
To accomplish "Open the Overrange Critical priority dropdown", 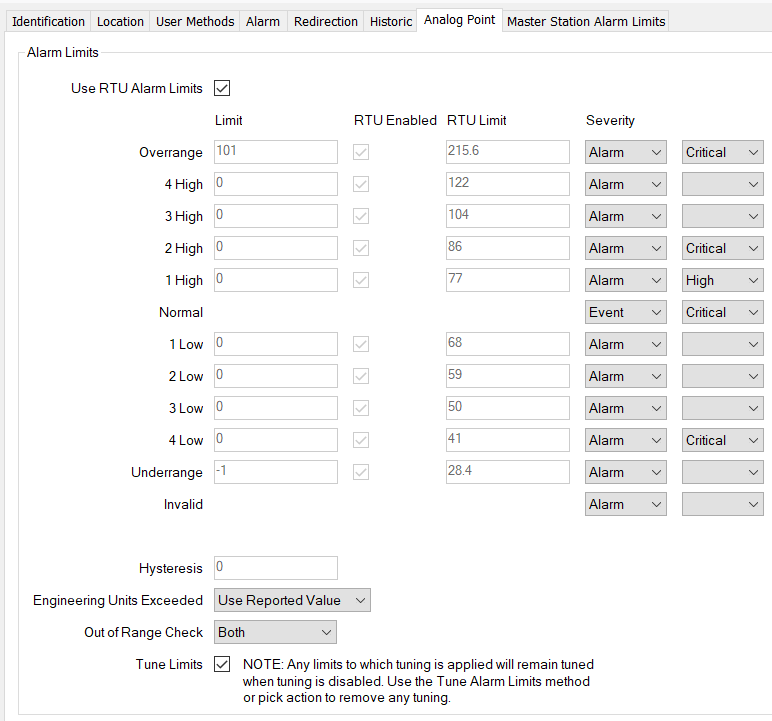I will [x=722, y=152].
